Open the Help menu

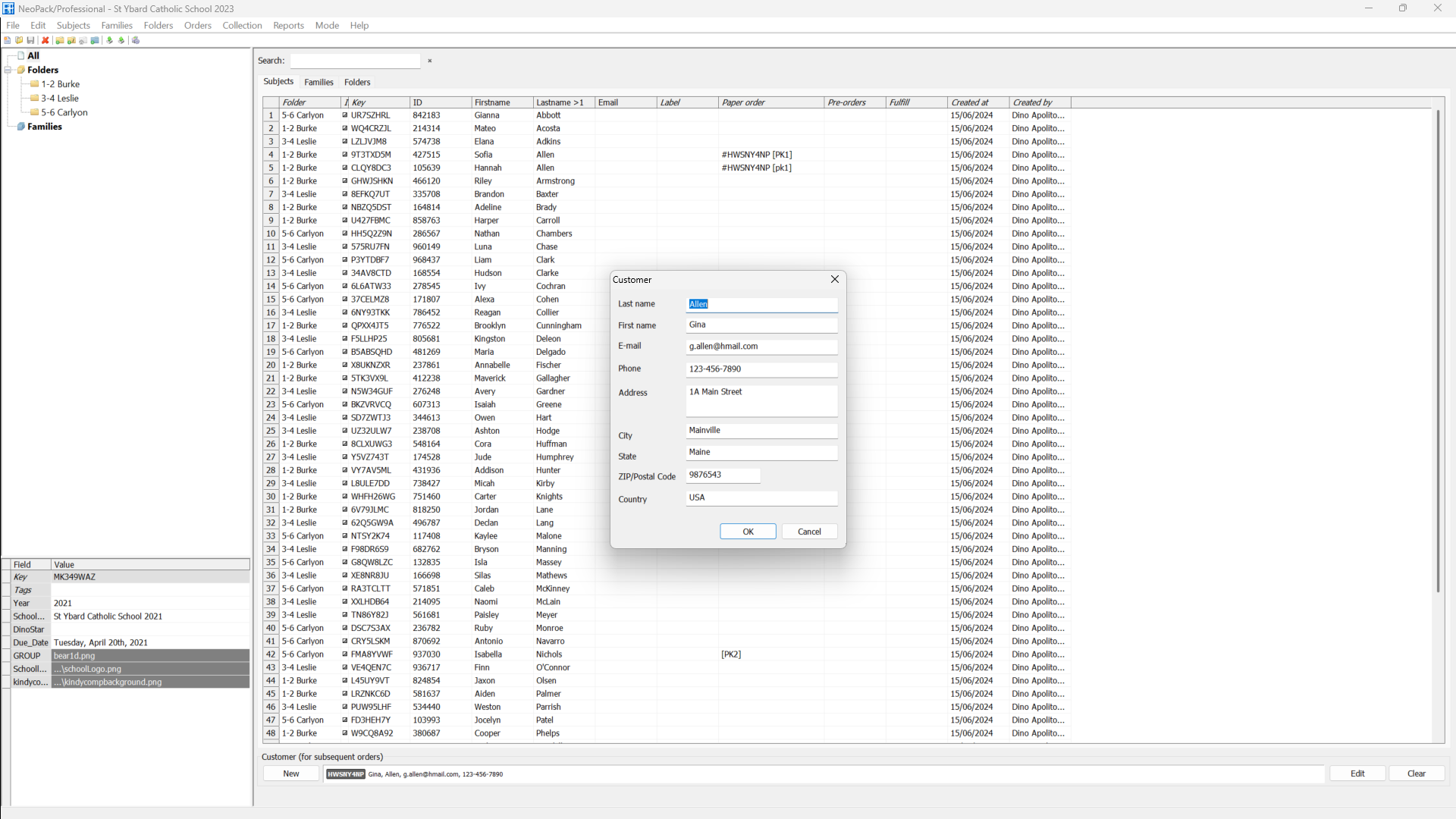point(359,25)
